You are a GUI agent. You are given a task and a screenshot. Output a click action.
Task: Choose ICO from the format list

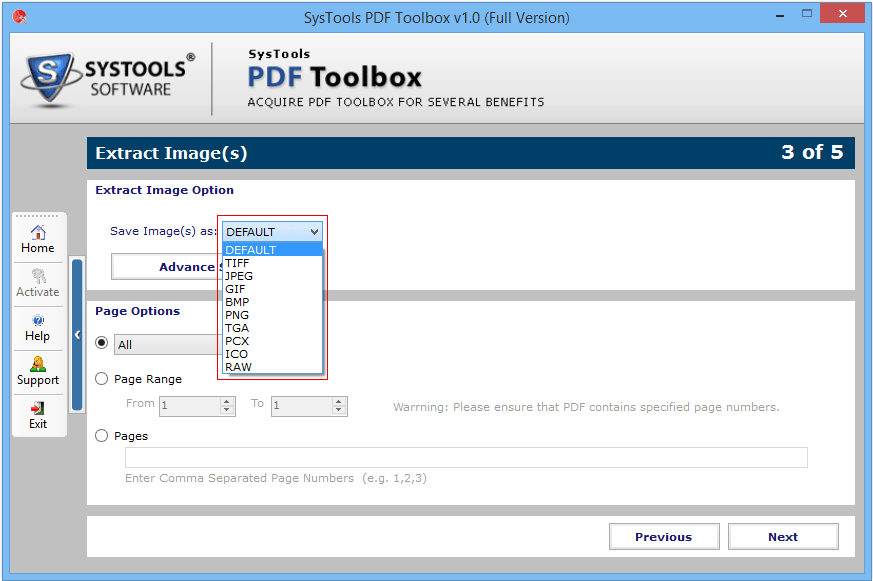point(272,354)
